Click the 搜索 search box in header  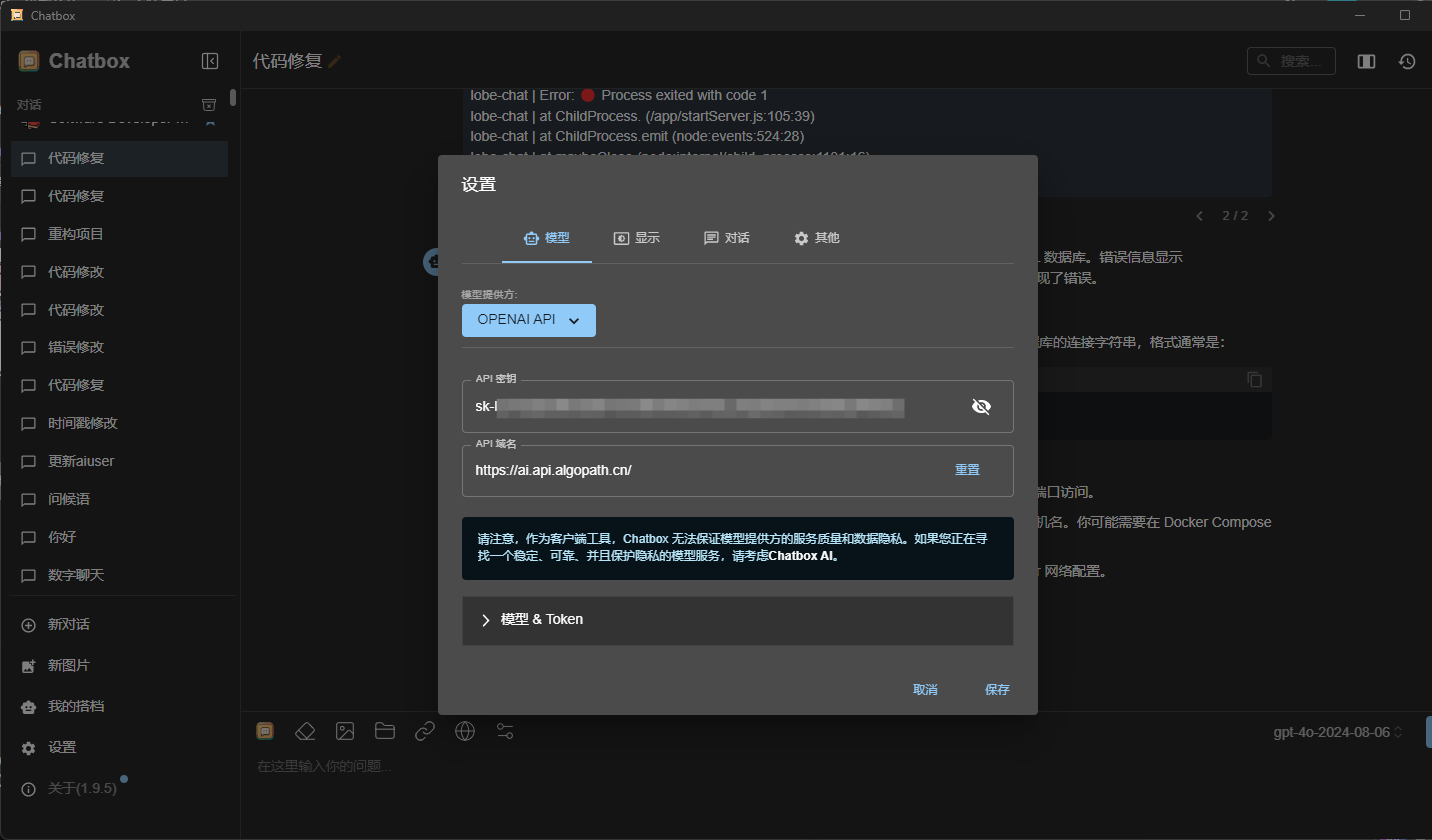coord(1291,61)
